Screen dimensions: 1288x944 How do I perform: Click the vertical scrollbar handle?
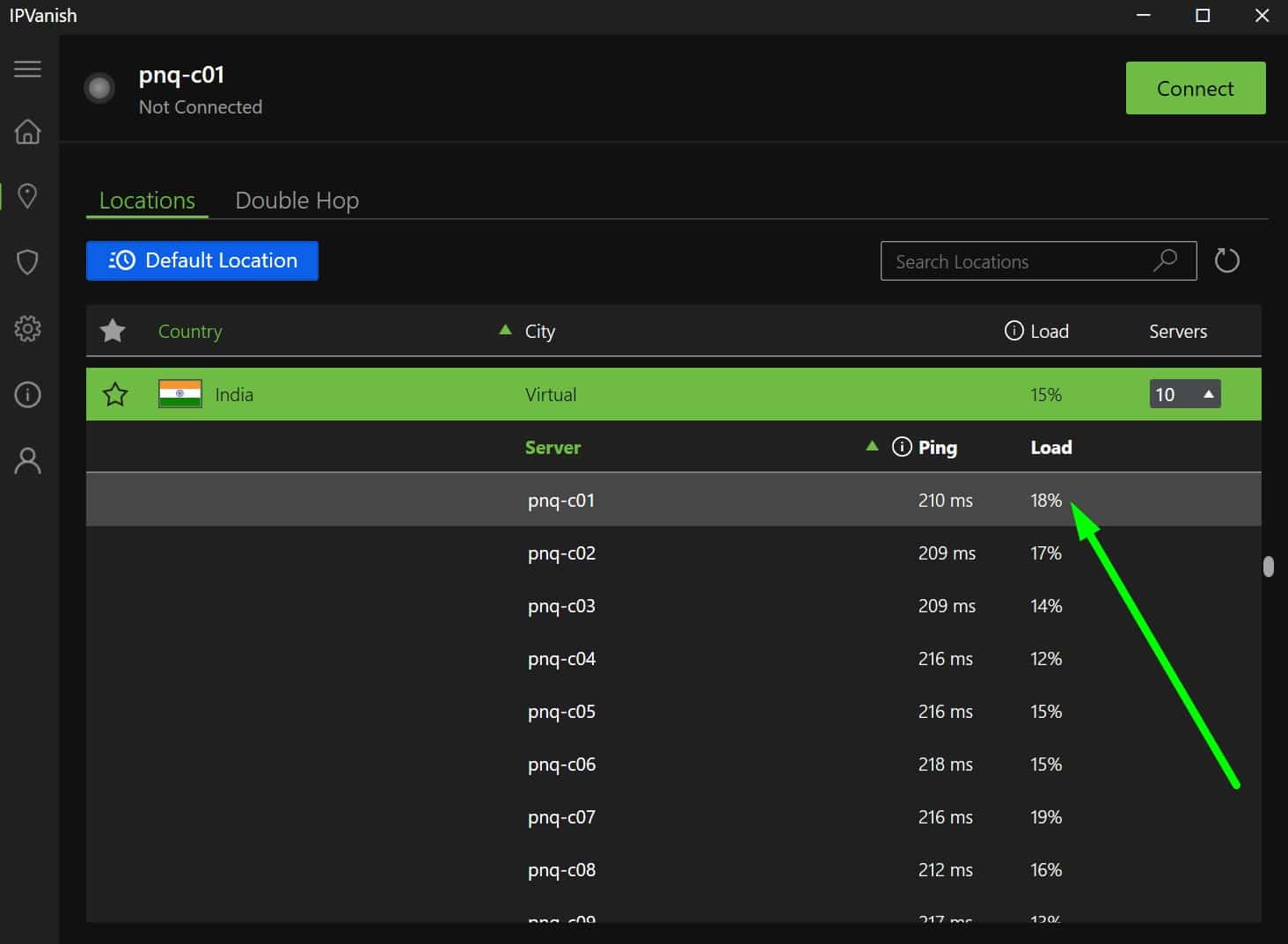pyautogui.click(x=1268, y=567)
